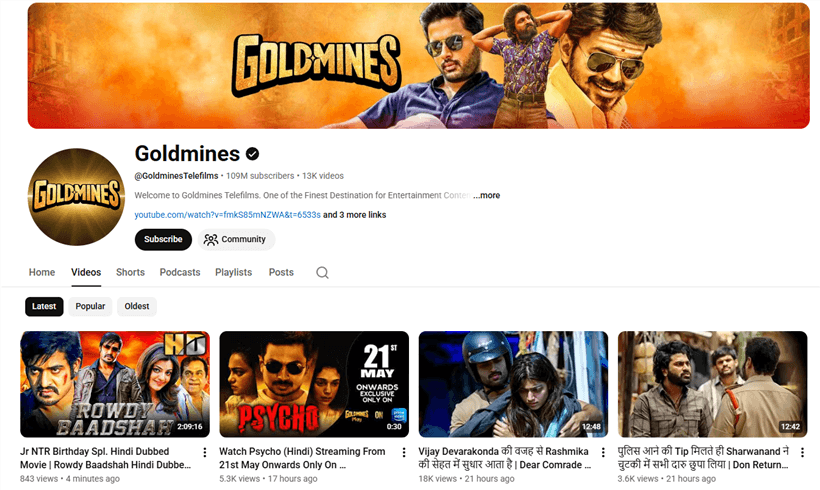Sort videos by Latest
820x490 pixels.
pos(44,306)
